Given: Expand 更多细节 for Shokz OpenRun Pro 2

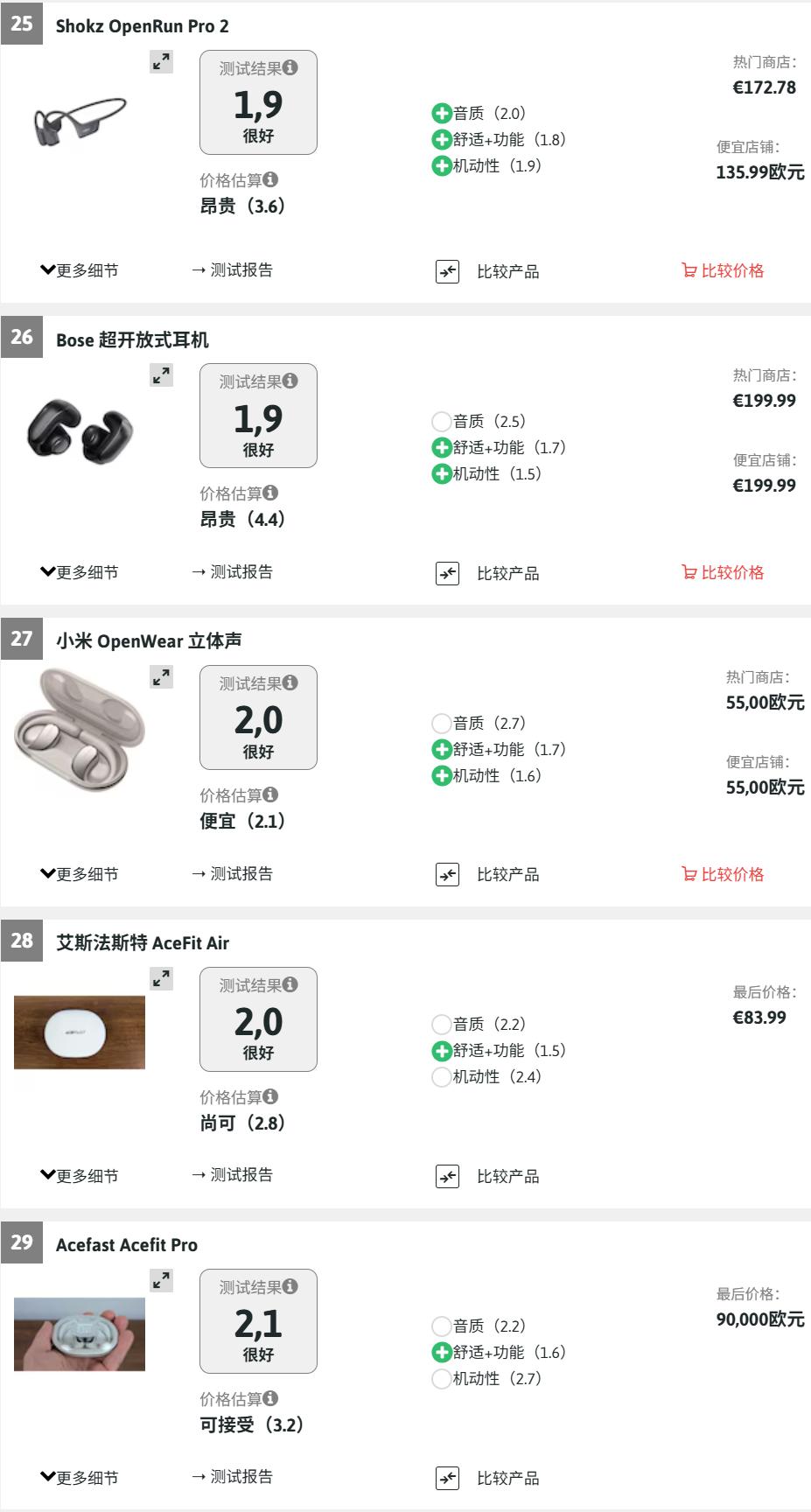Looking at the screenshot, I should pyautogui.click(x=79, y=270).
